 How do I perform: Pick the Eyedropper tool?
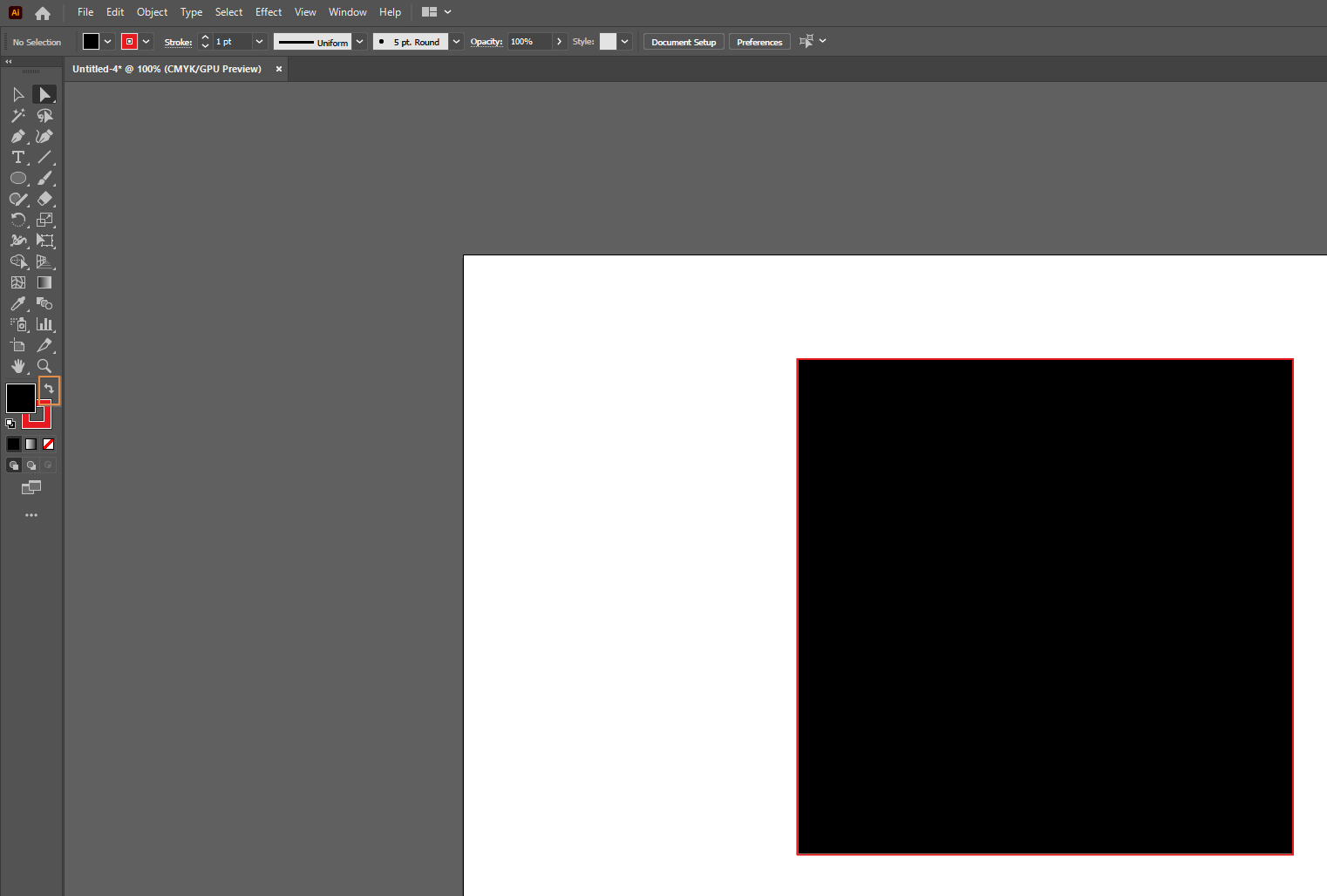pos(18,303)
